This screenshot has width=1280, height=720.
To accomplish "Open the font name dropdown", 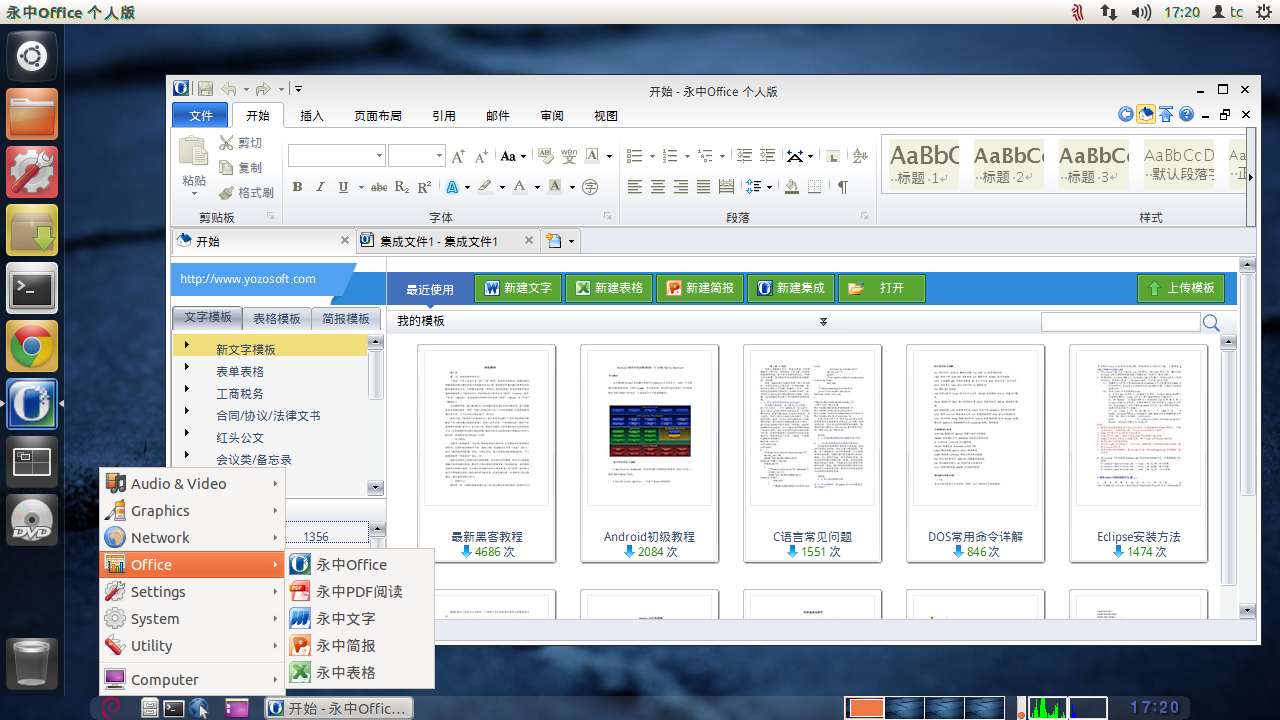I will click(x=379, y=156).
